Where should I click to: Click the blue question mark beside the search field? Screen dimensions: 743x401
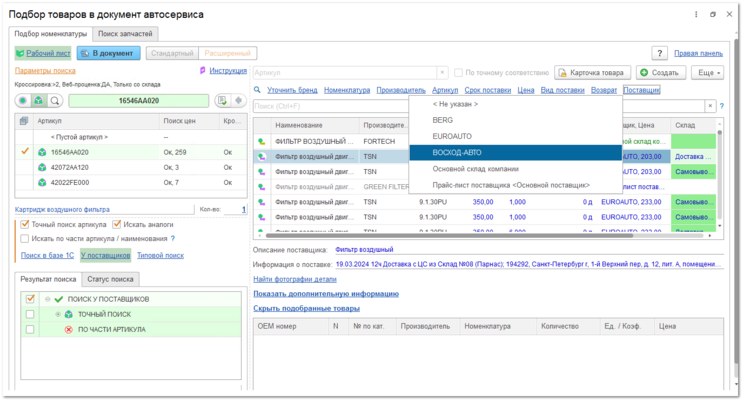pos(722,106)
